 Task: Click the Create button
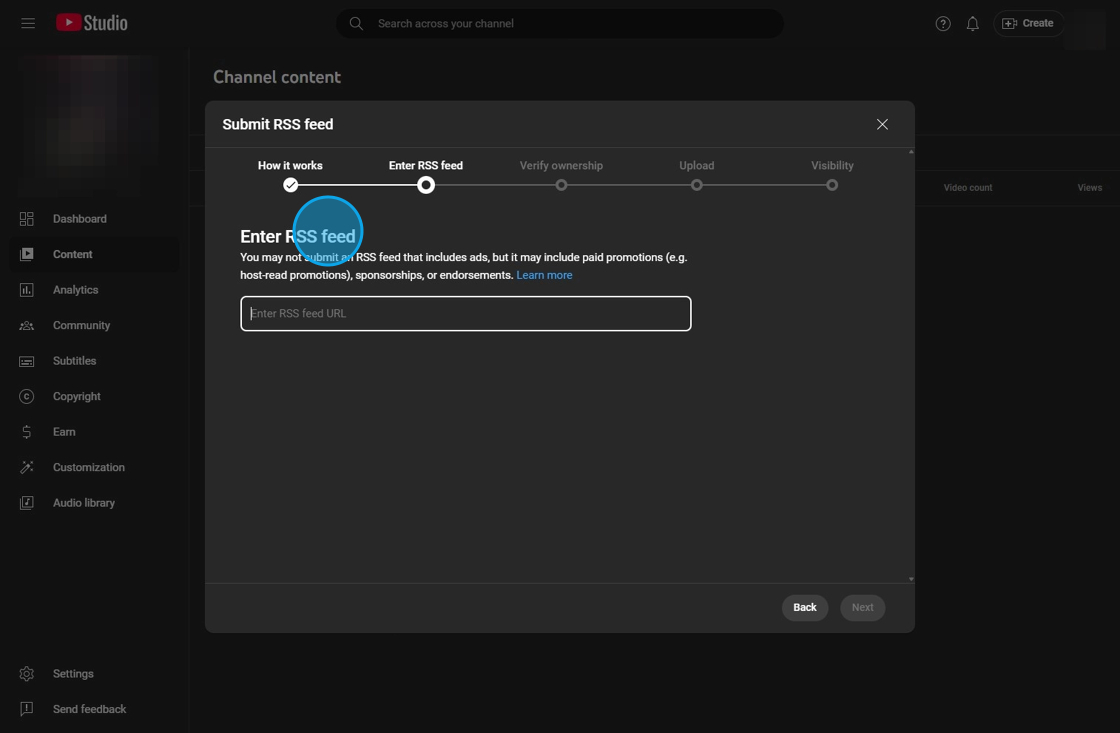coord(1028,24)
